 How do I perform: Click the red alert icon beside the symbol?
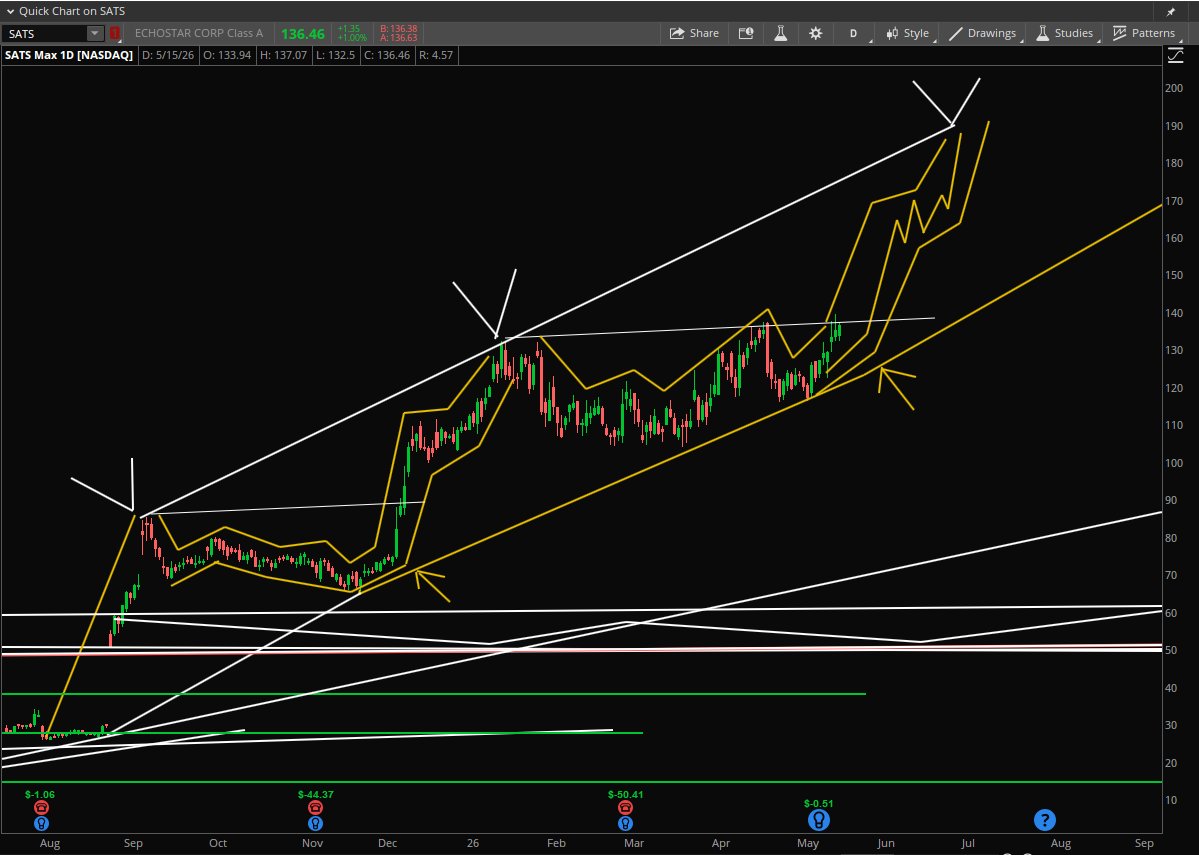tap(115, 34)
